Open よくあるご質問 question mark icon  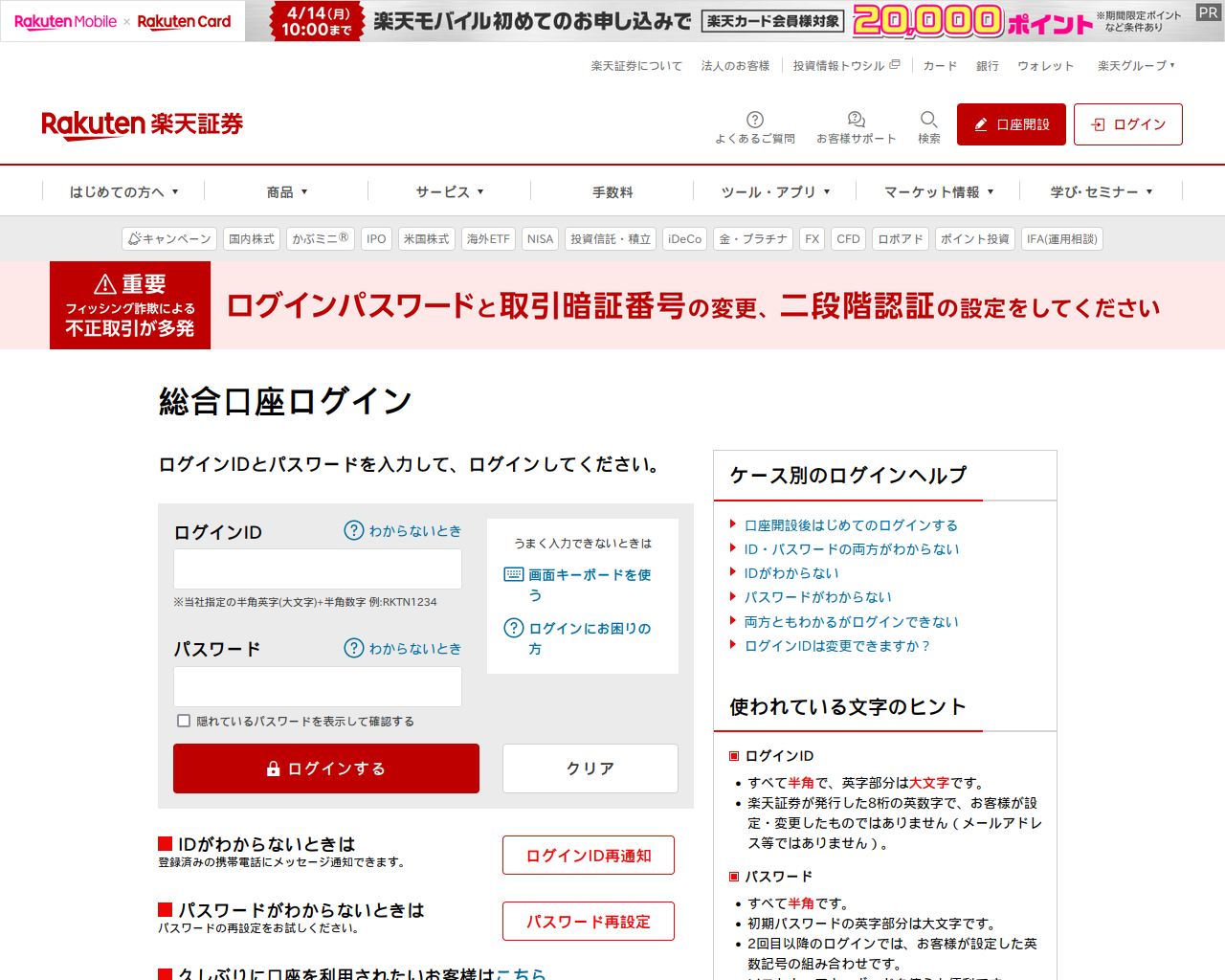tap(755, 120)
